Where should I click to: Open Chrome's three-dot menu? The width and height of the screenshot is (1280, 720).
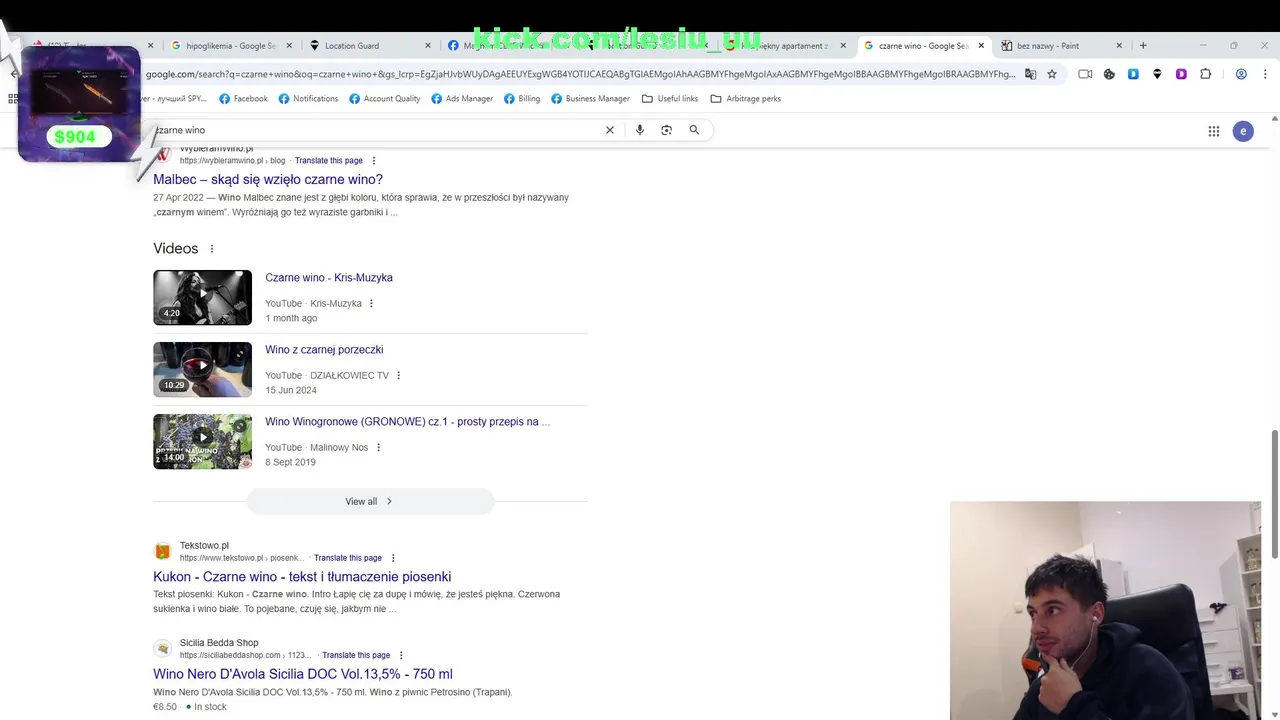coord(1265,74)
